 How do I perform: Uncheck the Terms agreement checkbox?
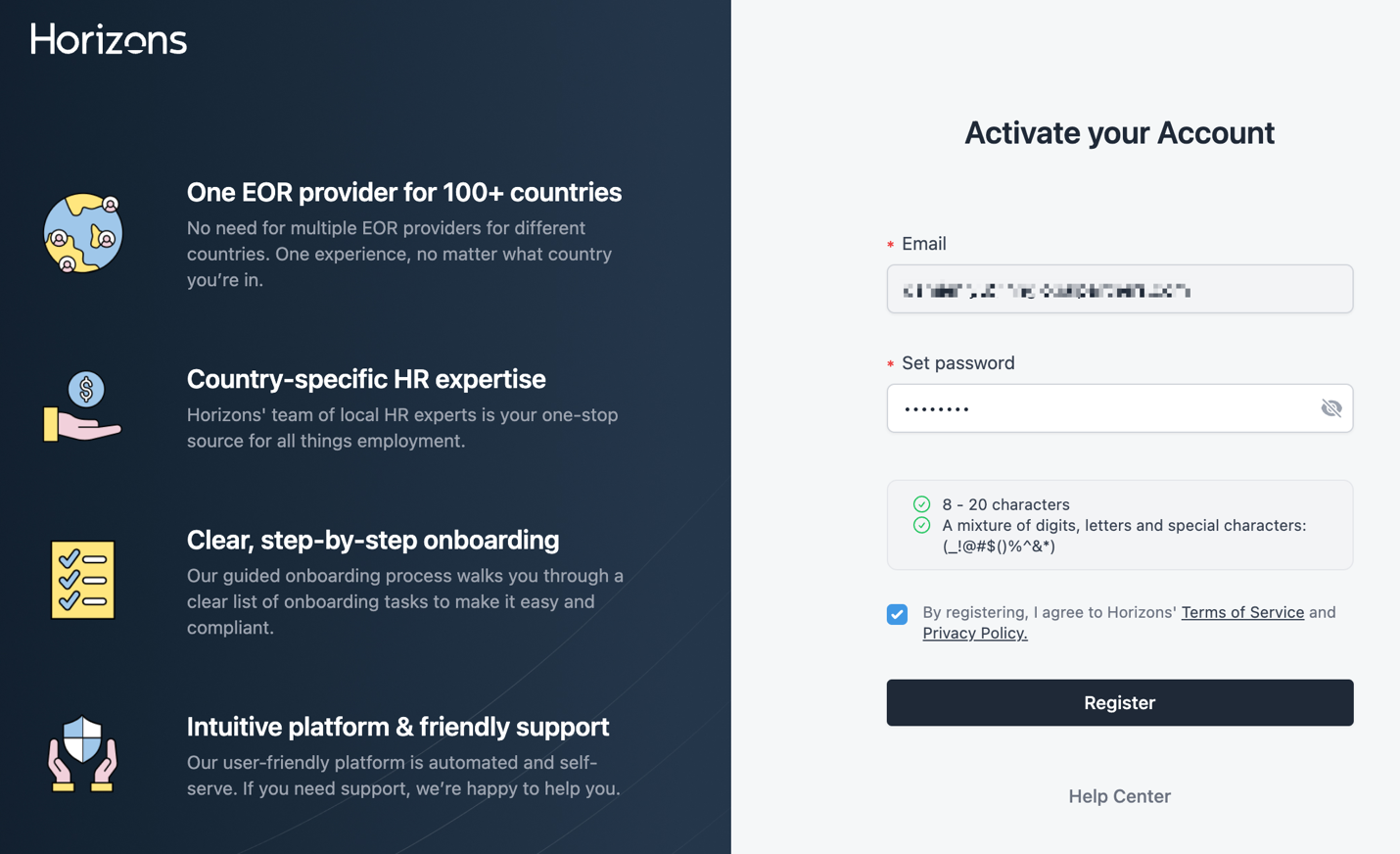pos(897,614)
